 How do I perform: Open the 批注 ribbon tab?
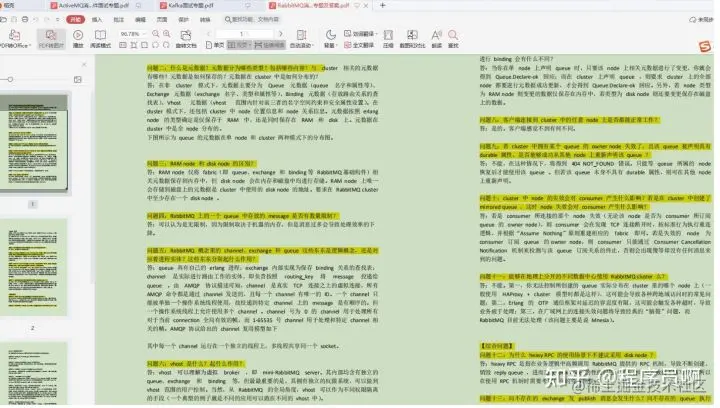point(118,20)
